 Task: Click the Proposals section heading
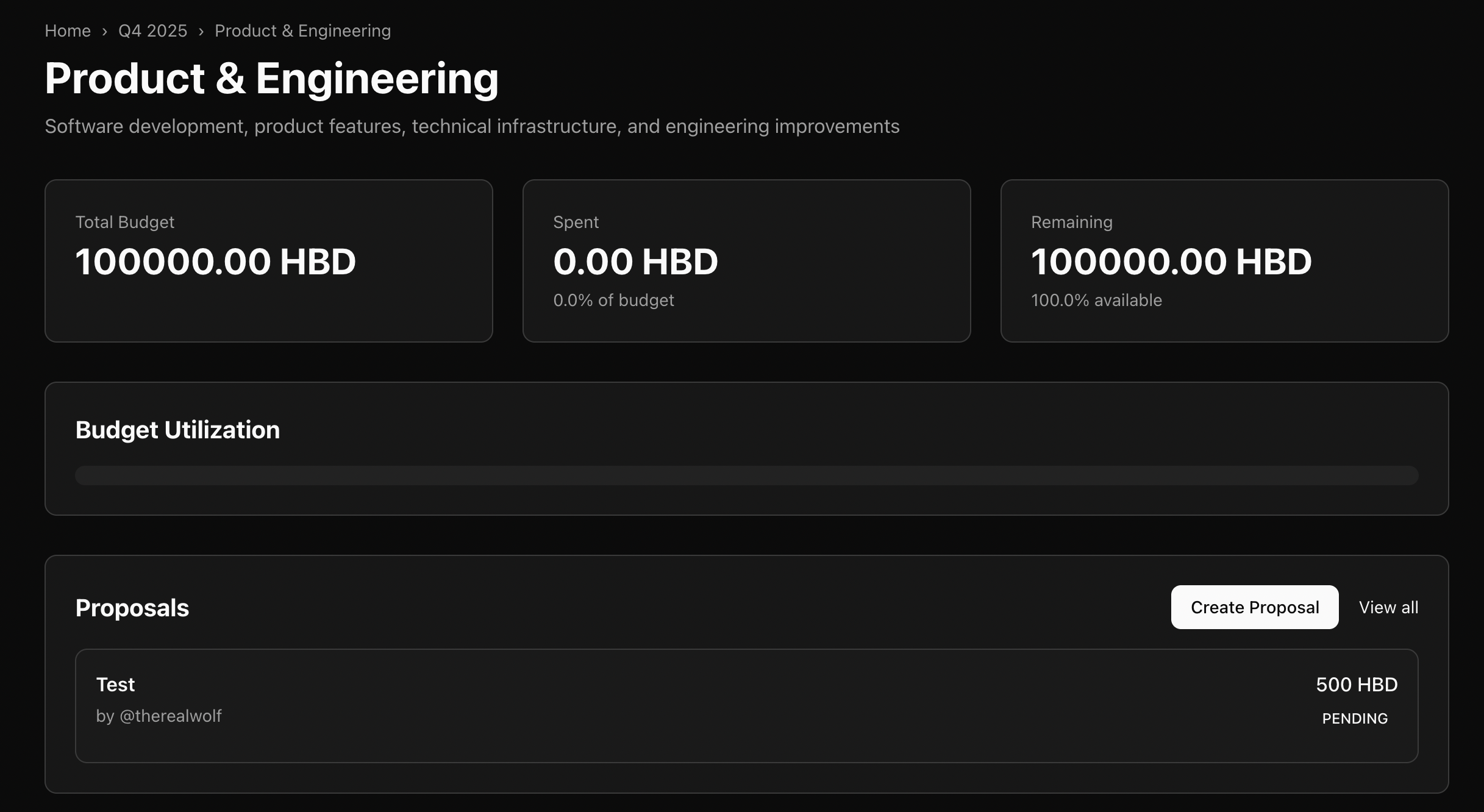[132, 608]
